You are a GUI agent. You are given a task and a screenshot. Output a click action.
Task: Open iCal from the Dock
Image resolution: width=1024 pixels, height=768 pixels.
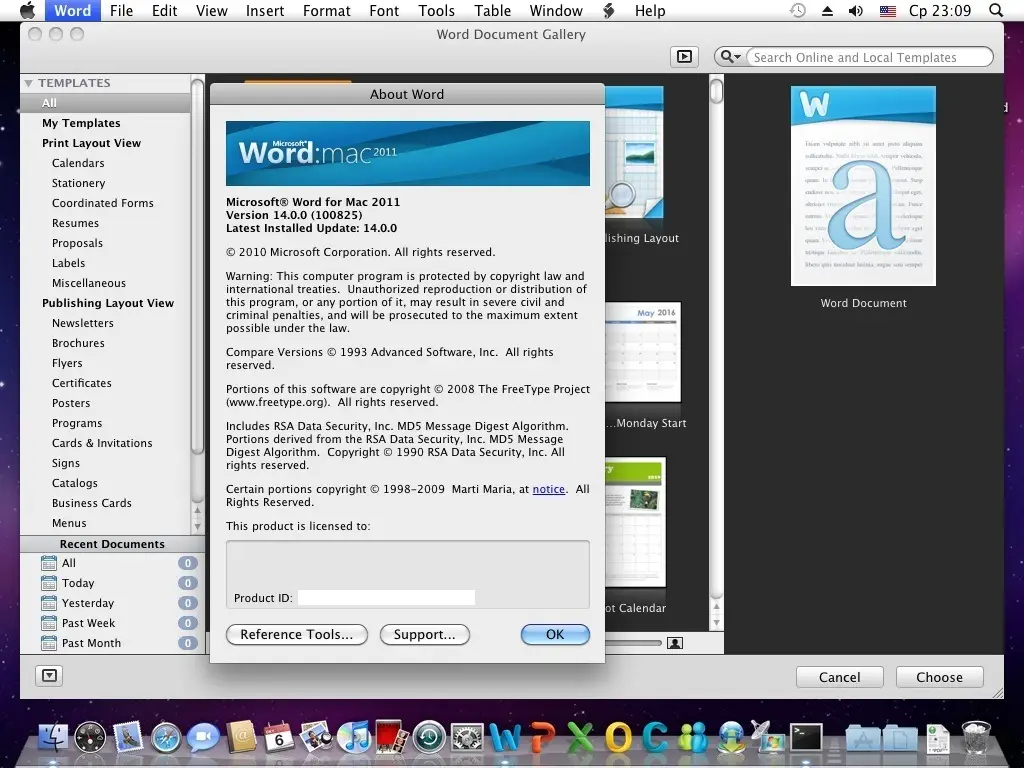[279, 738]
